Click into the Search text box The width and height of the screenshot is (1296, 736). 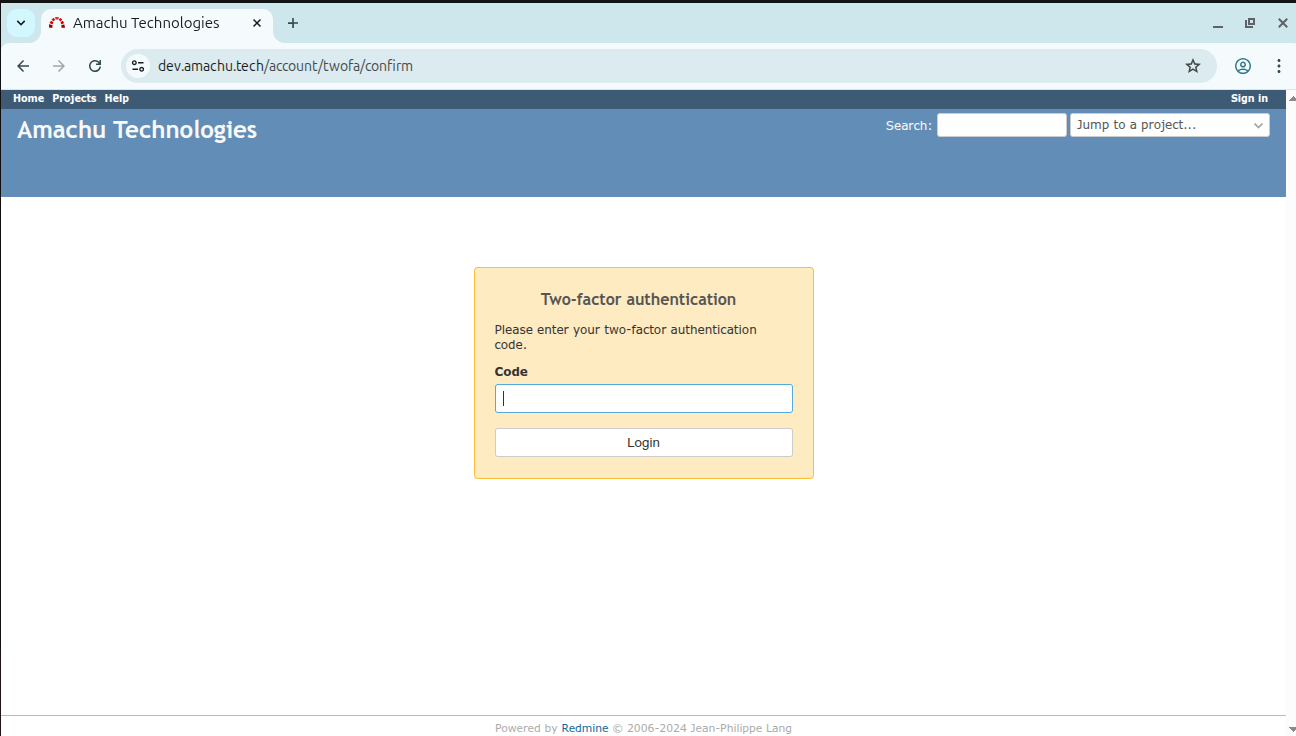click(x=1001, y=125)
